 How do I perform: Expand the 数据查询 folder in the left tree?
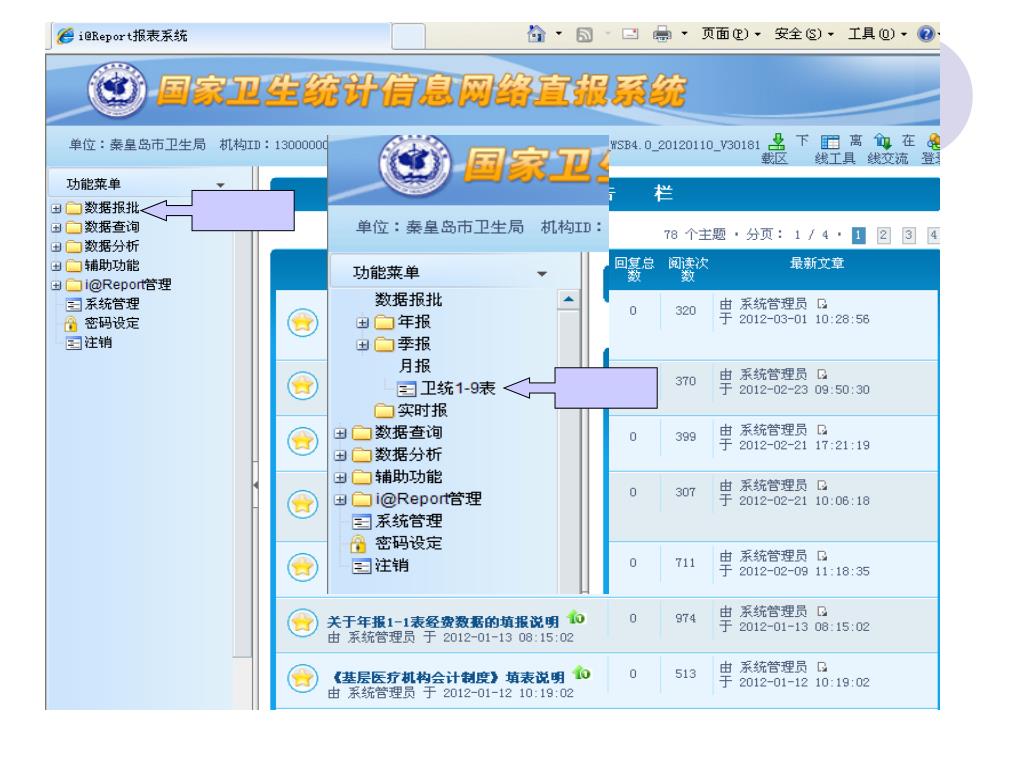pyautogui.click(x=56, y=228)
